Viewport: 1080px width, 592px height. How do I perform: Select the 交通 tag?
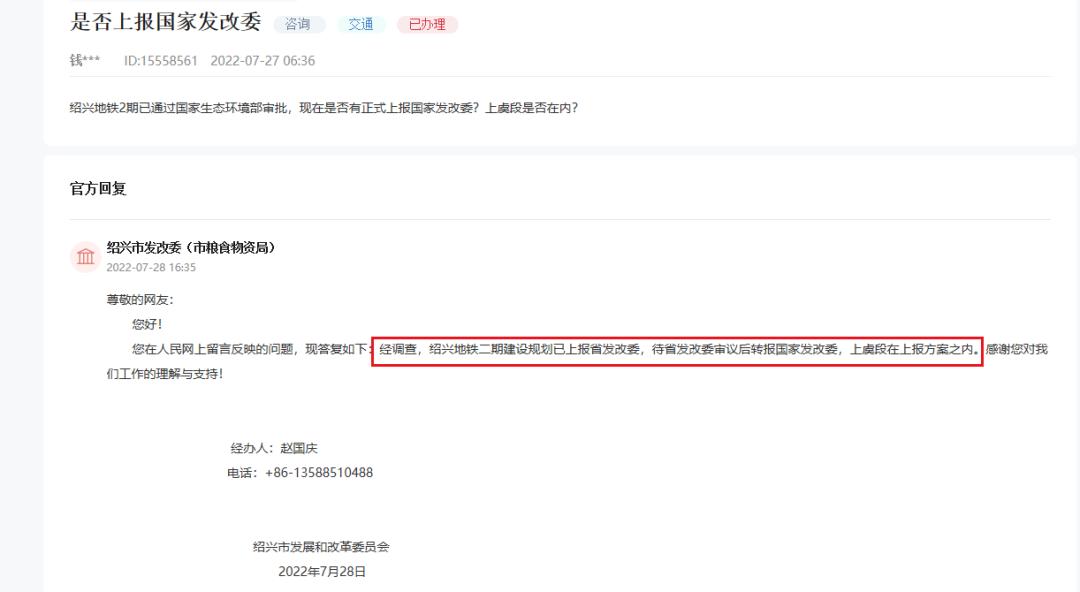[360, 24]
